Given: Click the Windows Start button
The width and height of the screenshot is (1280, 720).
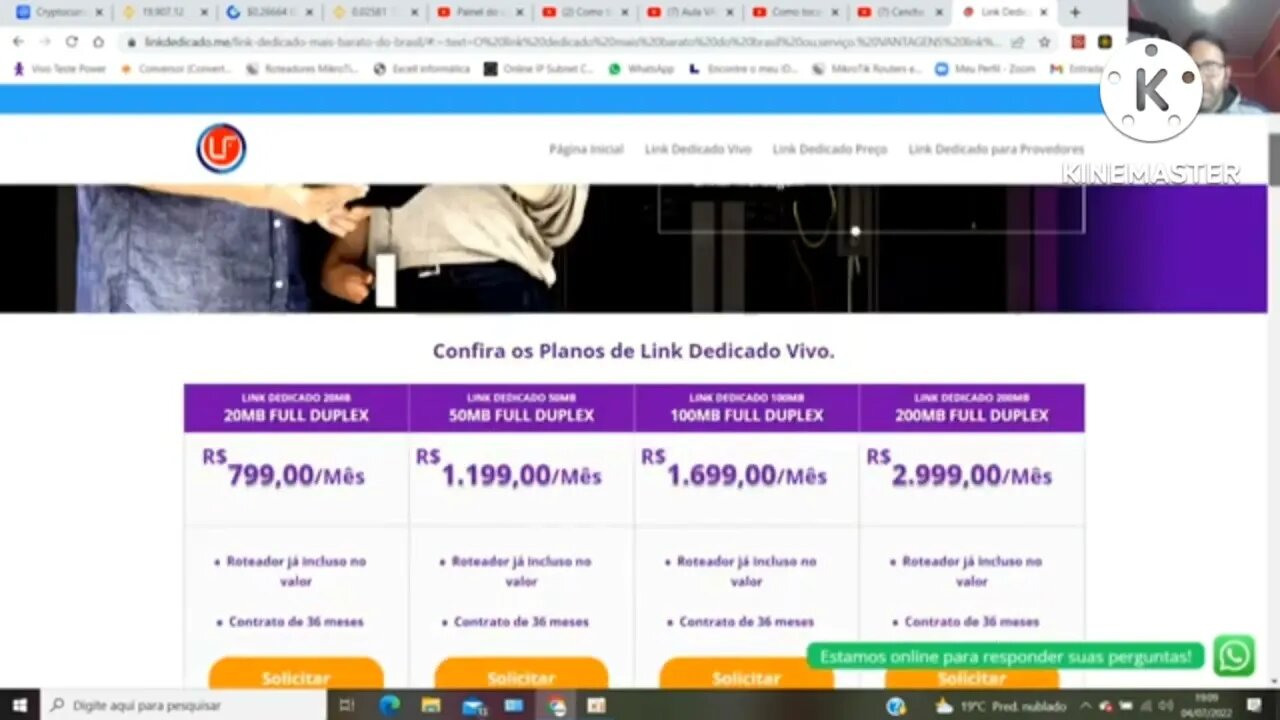Looking at the screenshot, I should (19, 705).
